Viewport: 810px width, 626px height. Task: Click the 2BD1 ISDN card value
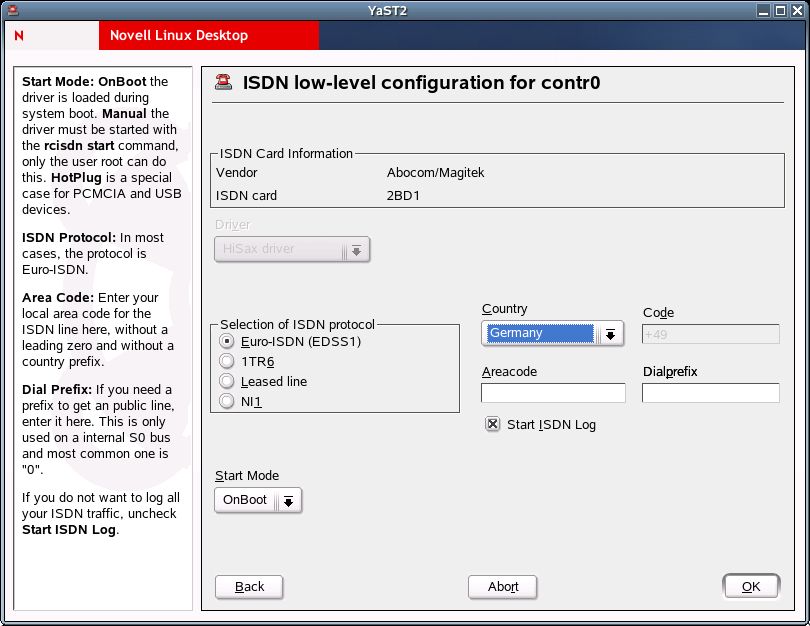403,196
